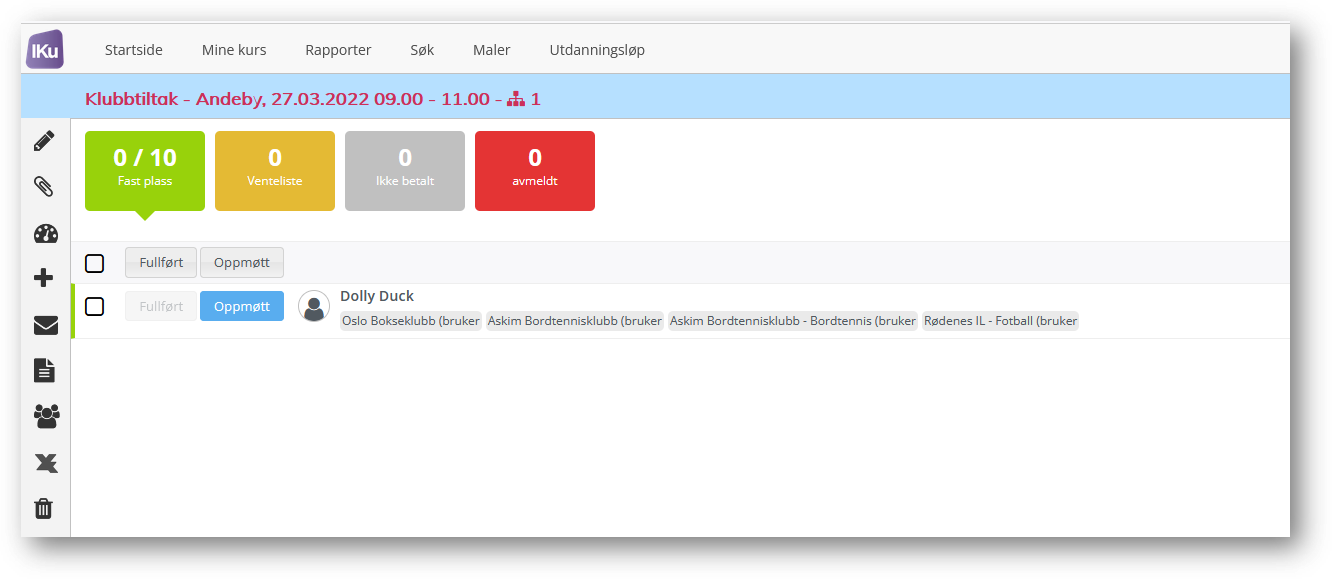The width and height of the screenshot is (1332, 579).
Task: Click Dolly Duck's avatar icon
Action: click(x=314, y=306)
